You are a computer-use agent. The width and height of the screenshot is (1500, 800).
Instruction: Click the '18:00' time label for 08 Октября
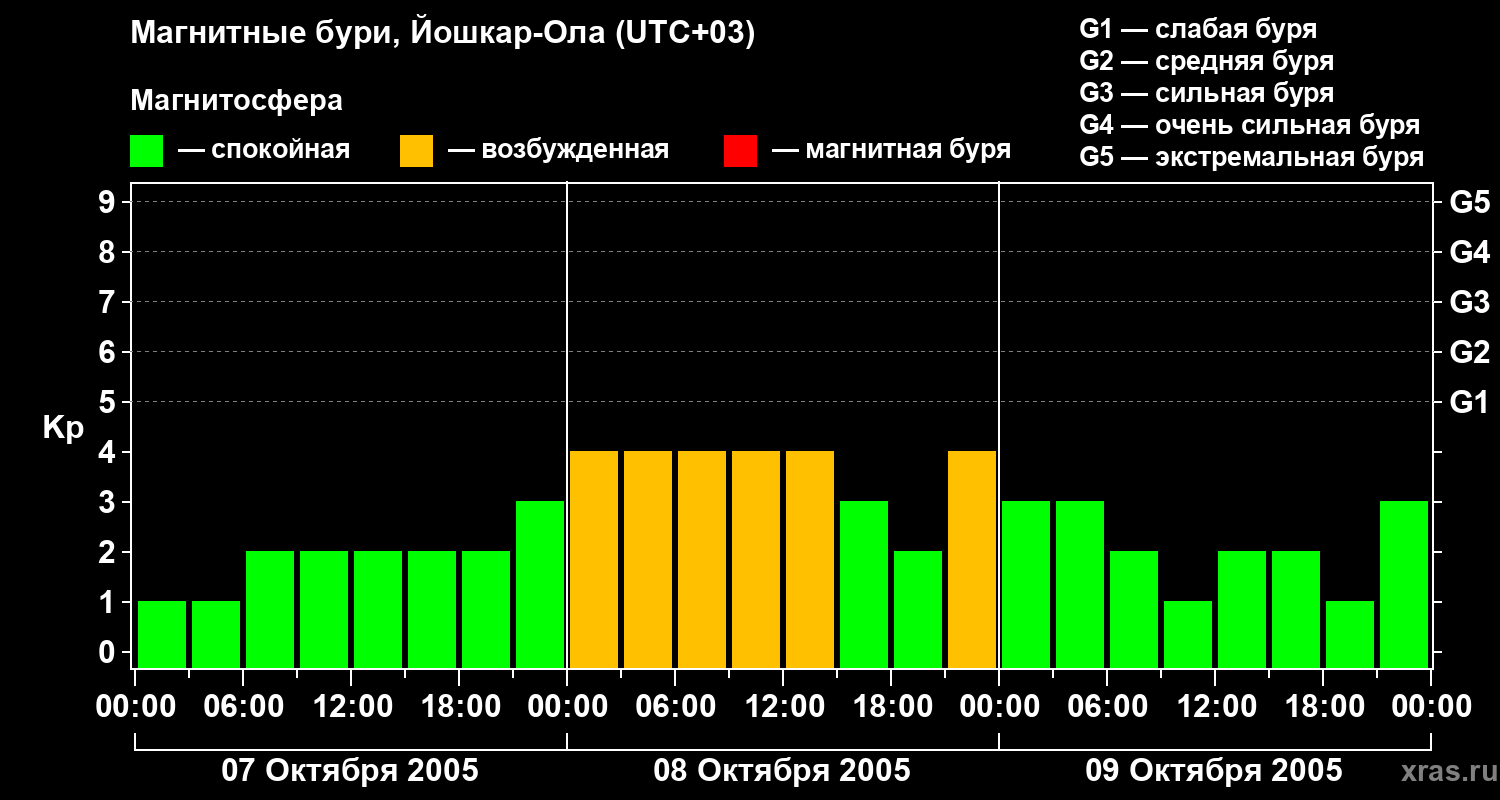tap(891, 707)
